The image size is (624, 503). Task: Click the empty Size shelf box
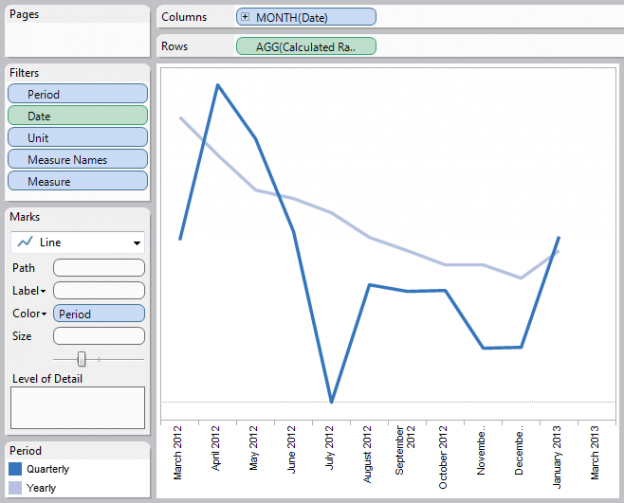(98, 336)
